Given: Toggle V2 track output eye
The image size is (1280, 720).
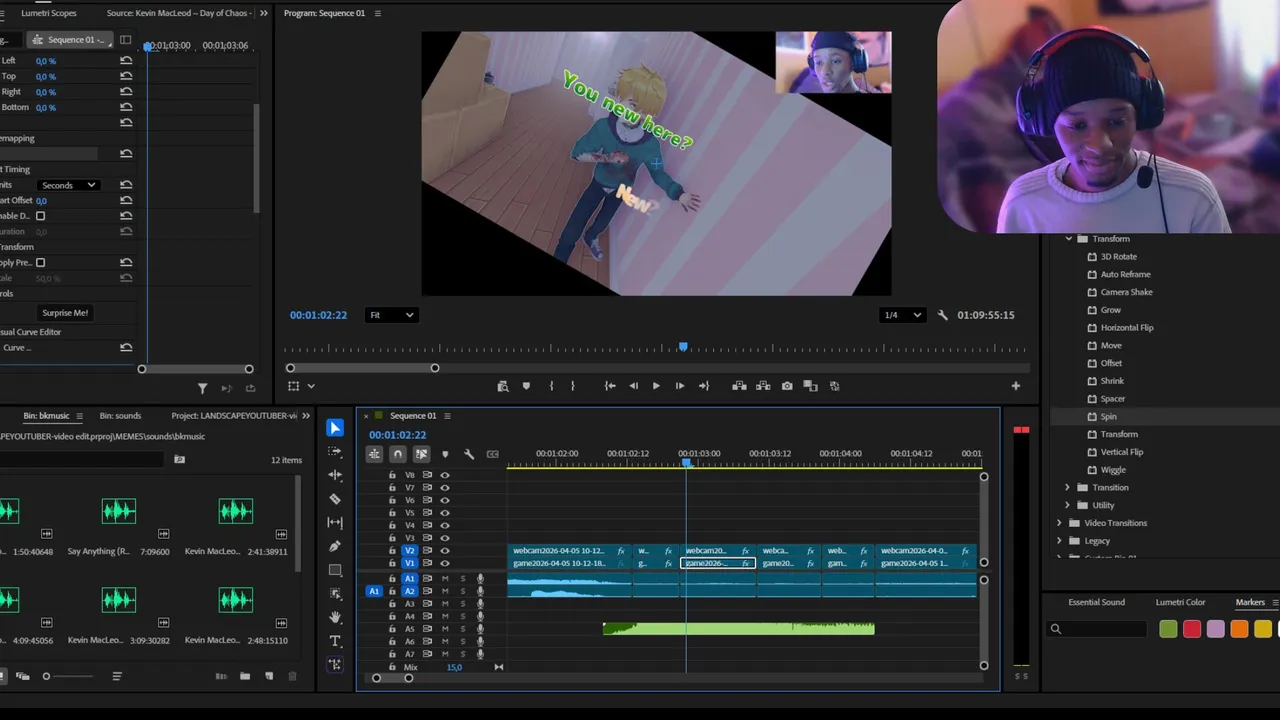Looking at the screenshot, I should click(x=445, y=551).
